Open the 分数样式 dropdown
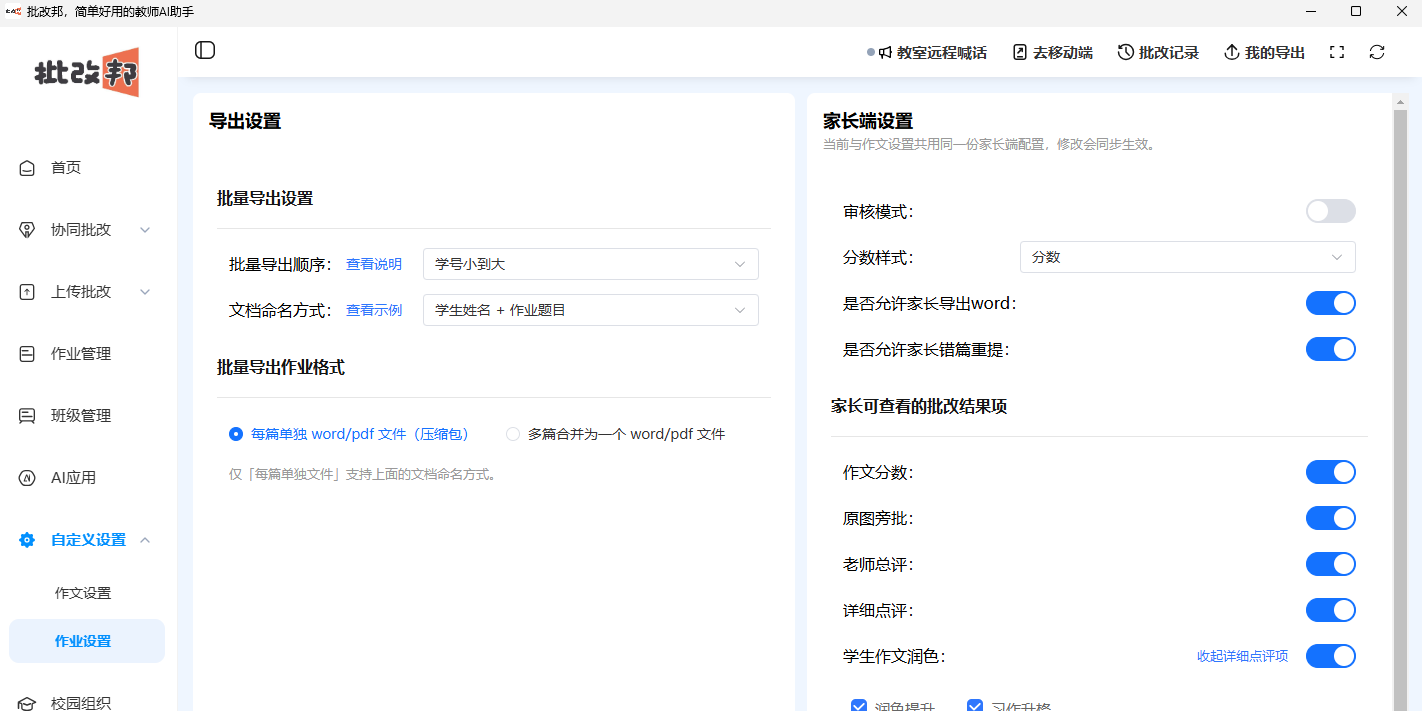 click(1187, 257)
